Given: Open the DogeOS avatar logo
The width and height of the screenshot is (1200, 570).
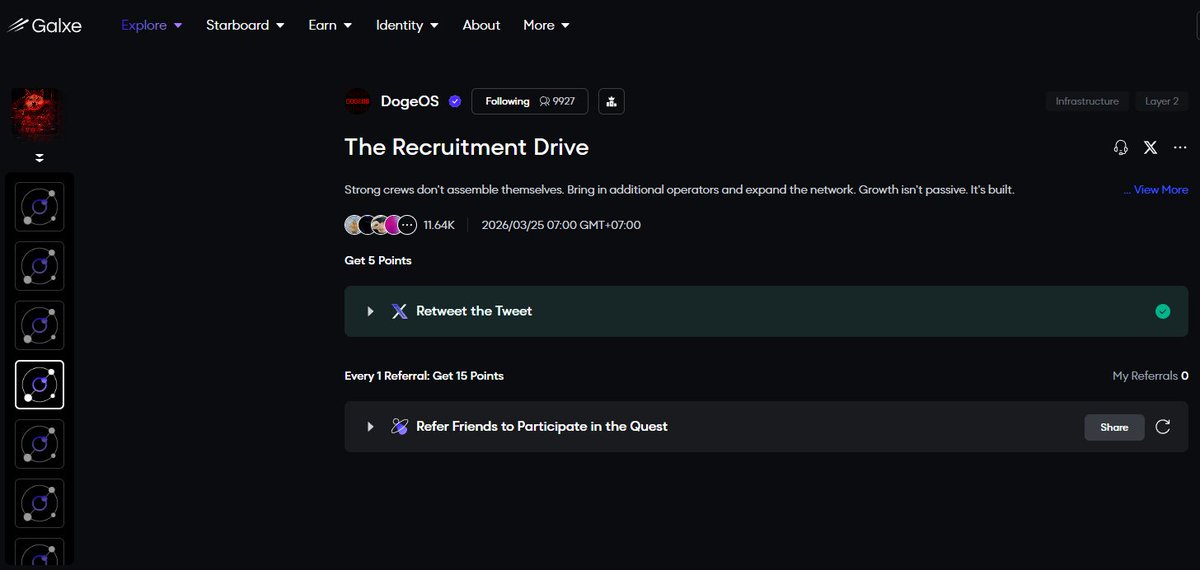Looking at the screenshot, I should coord(357,101).
